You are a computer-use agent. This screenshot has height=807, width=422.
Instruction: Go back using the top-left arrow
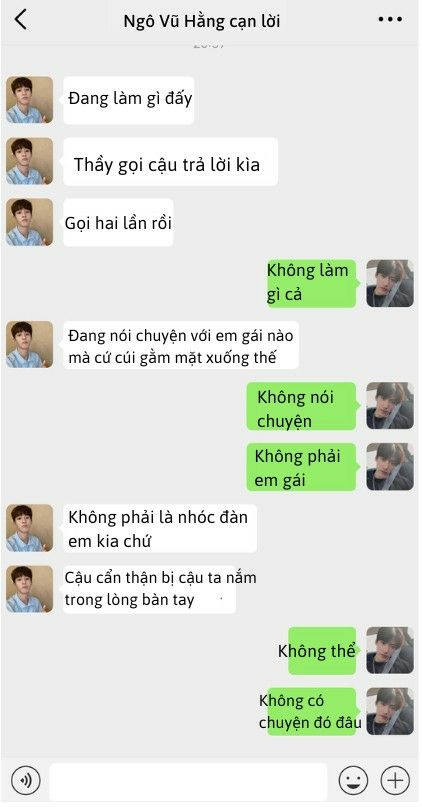point(21,20)
